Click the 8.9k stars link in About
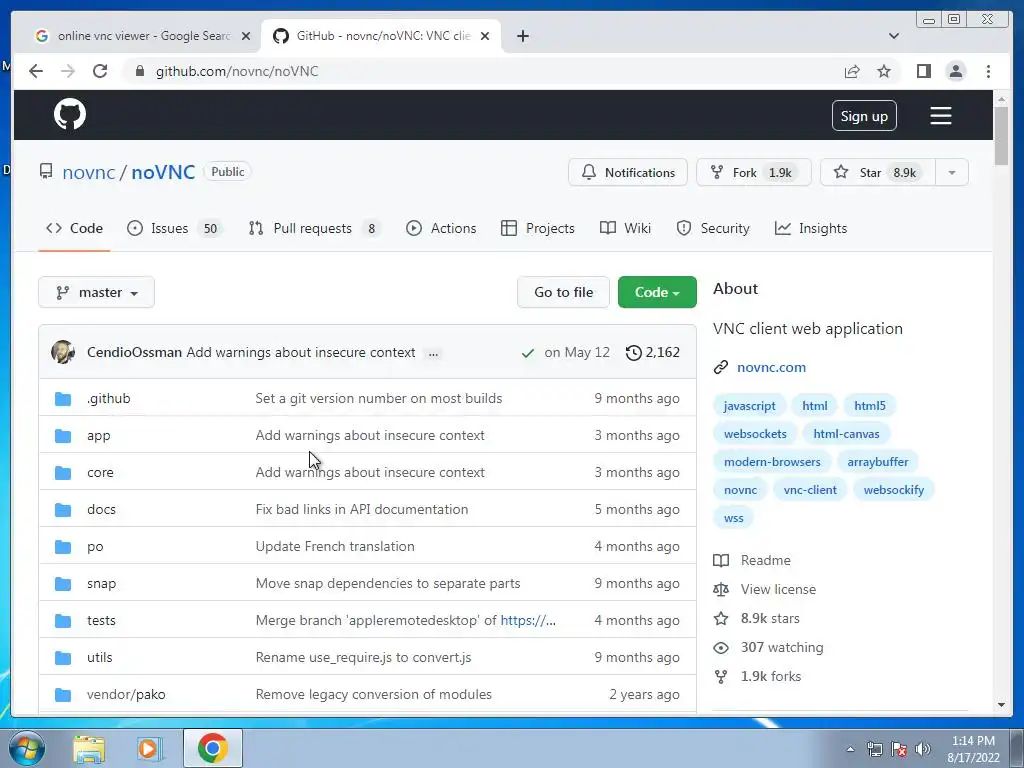This screenshot has height=768, width=1024. click(770, 618)
